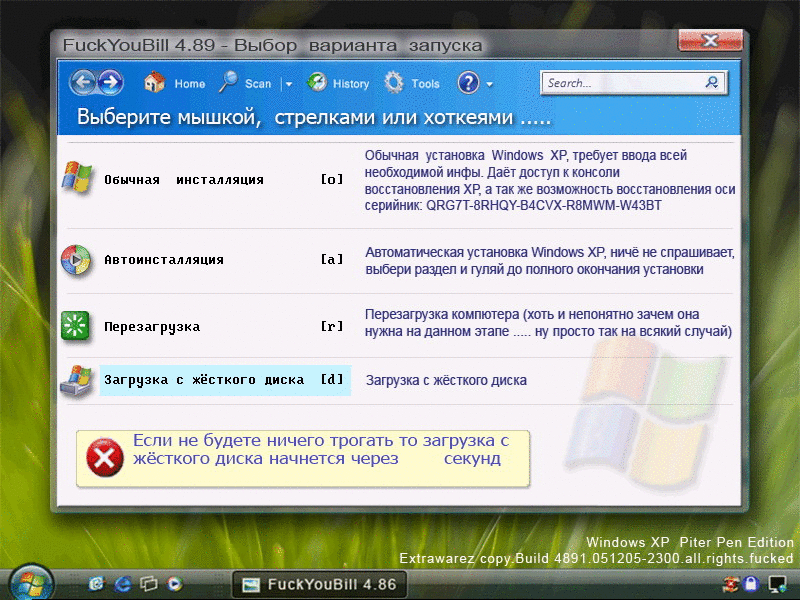Click the search person icon in Search box
Image resolution: width=800 pixels, height=600 pixels.
[x=711, y=82]
